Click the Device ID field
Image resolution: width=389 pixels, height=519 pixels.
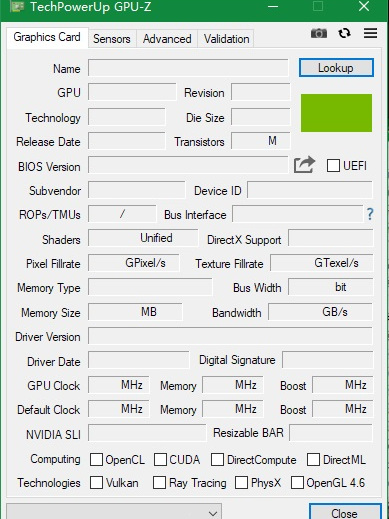310,190
